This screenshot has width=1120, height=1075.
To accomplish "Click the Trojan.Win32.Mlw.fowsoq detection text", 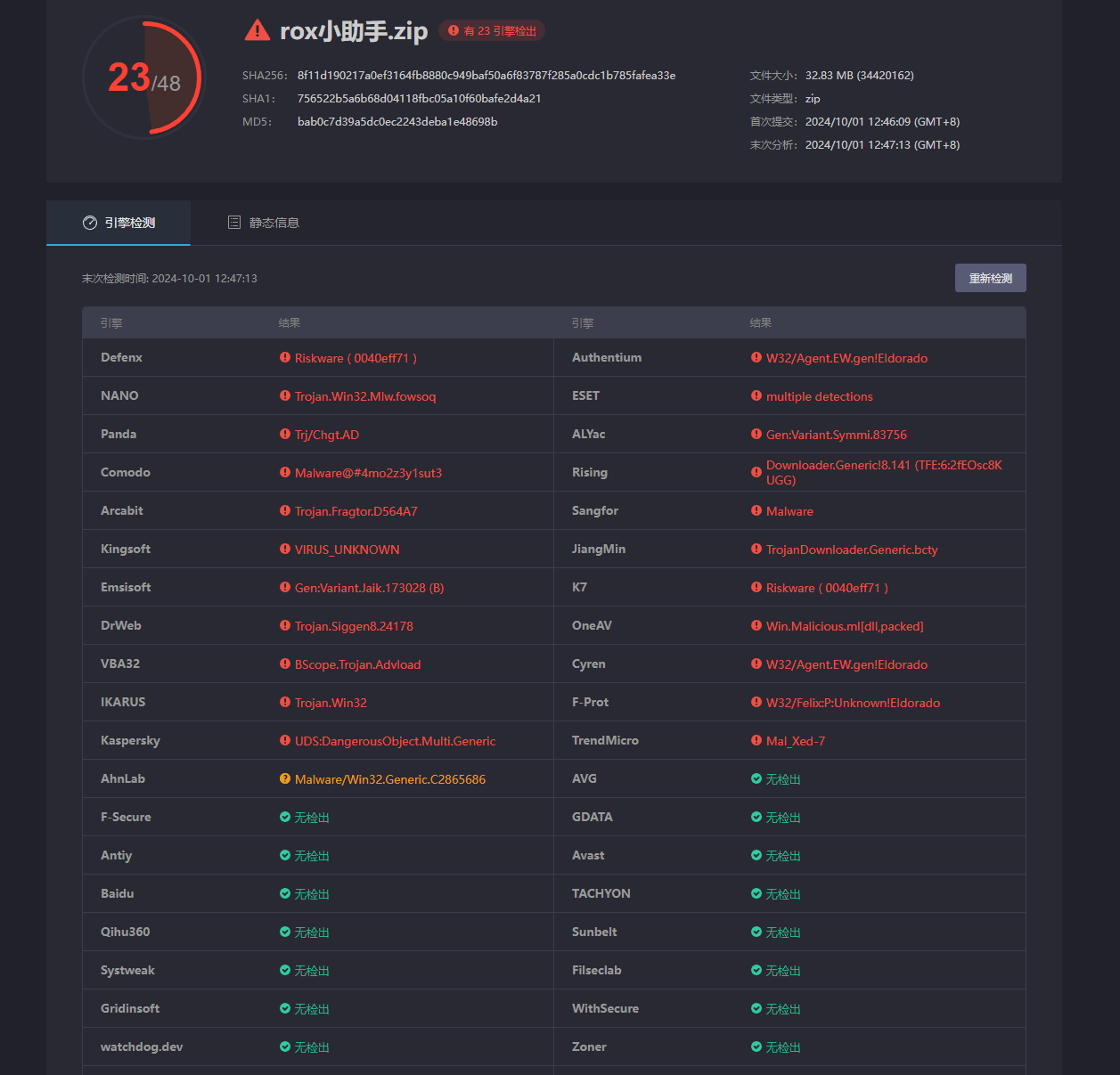I will pyautogui.click(x=365, y=397).
